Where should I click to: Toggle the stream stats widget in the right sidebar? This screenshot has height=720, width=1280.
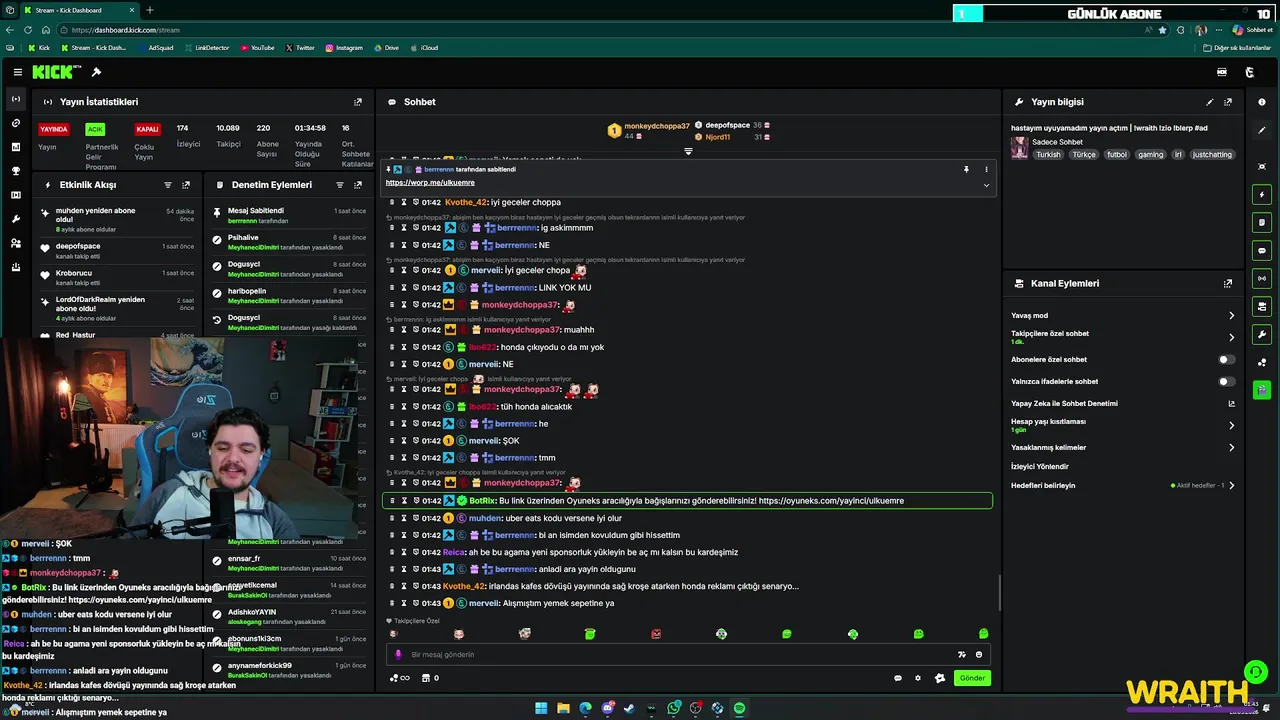[1262, 279]
